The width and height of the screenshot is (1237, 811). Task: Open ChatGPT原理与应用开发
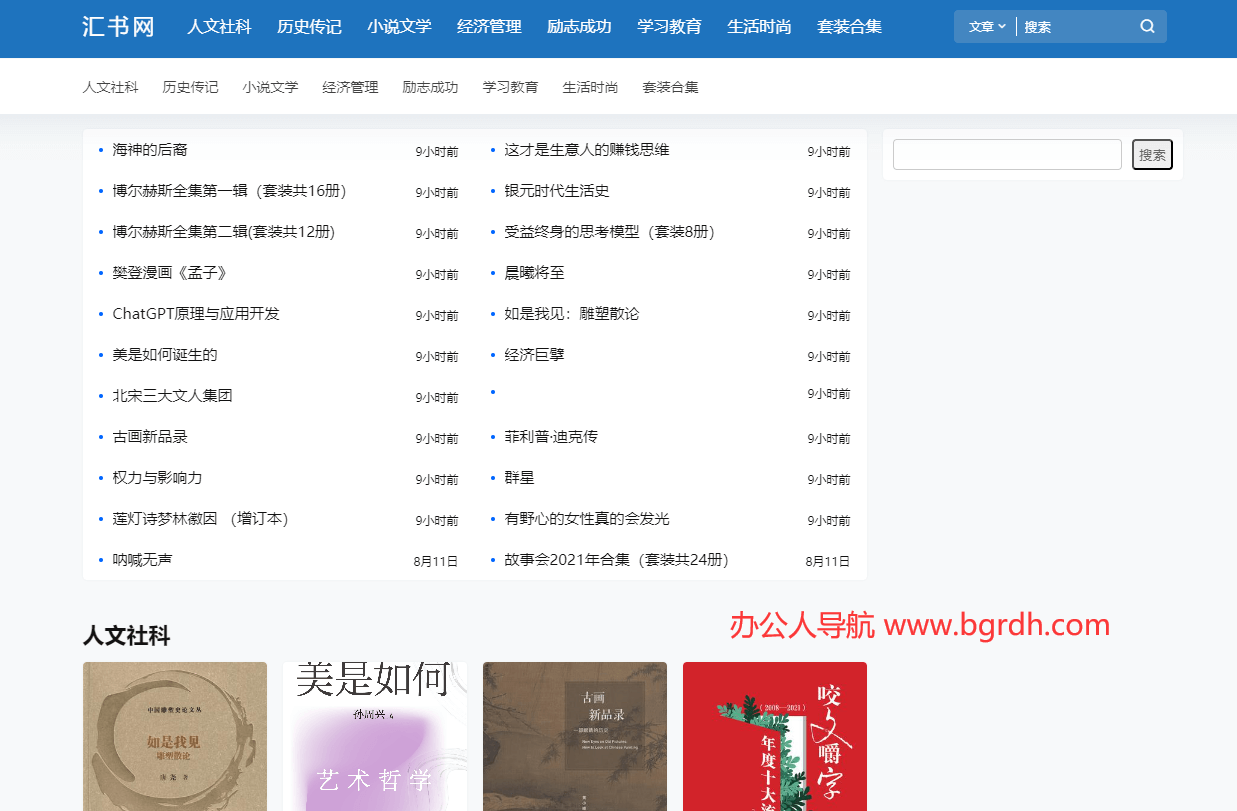pos(196,313)
